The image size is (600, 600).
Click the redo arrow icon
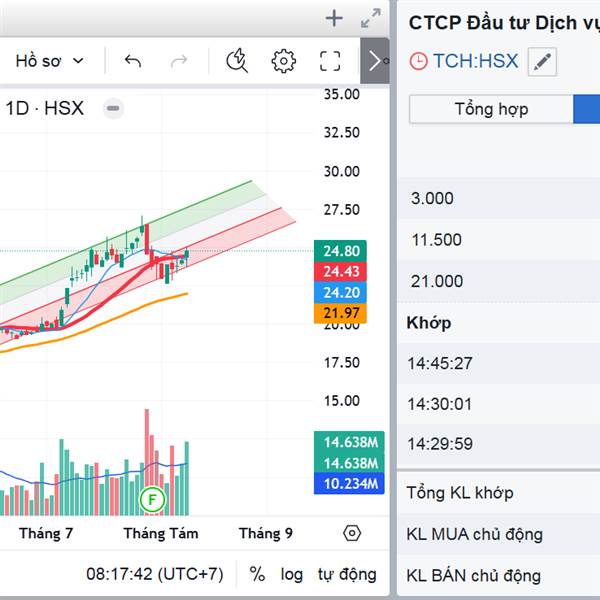coord(179,61)
